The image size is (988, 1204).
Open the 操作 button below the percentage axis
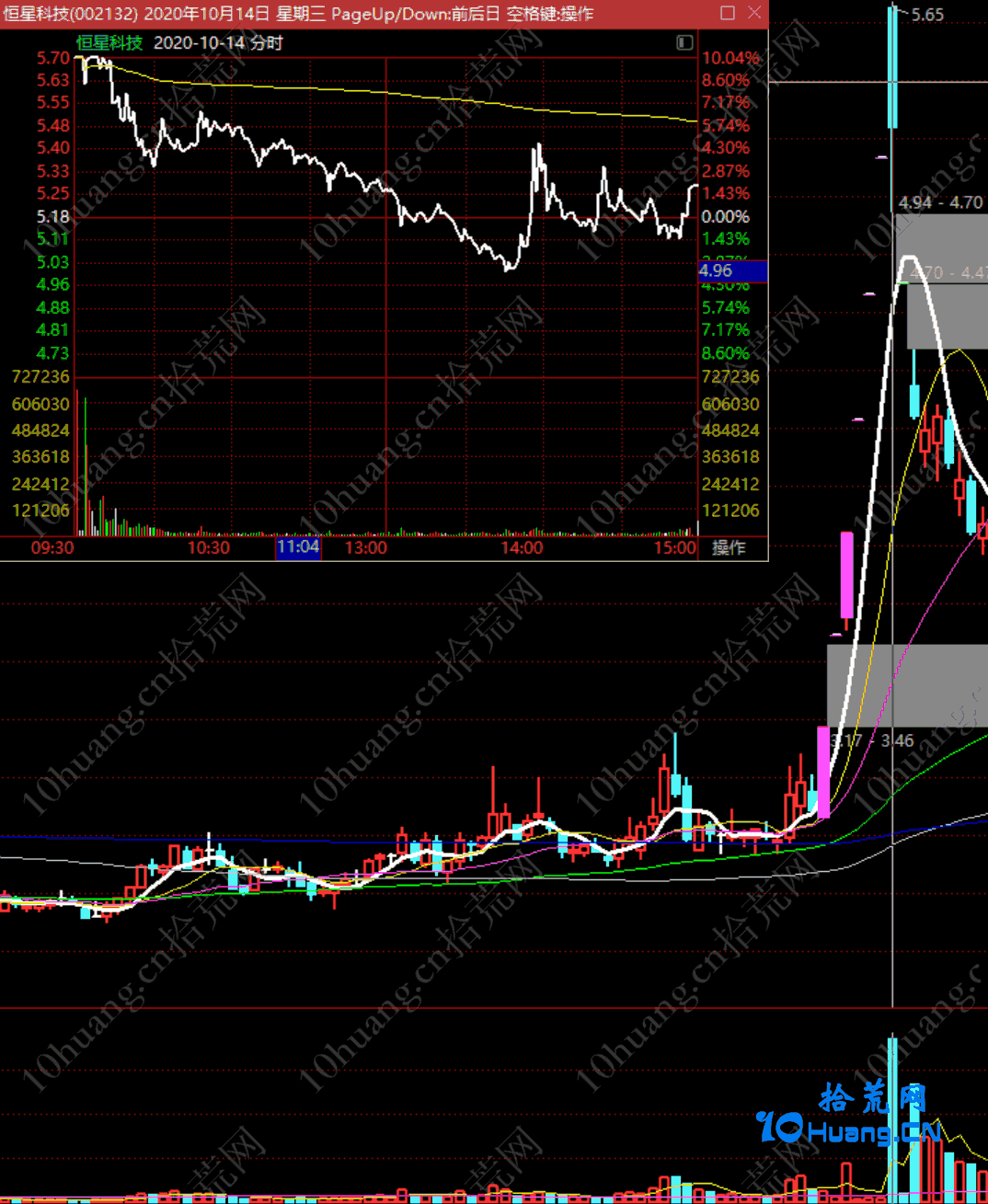[729, 548]
